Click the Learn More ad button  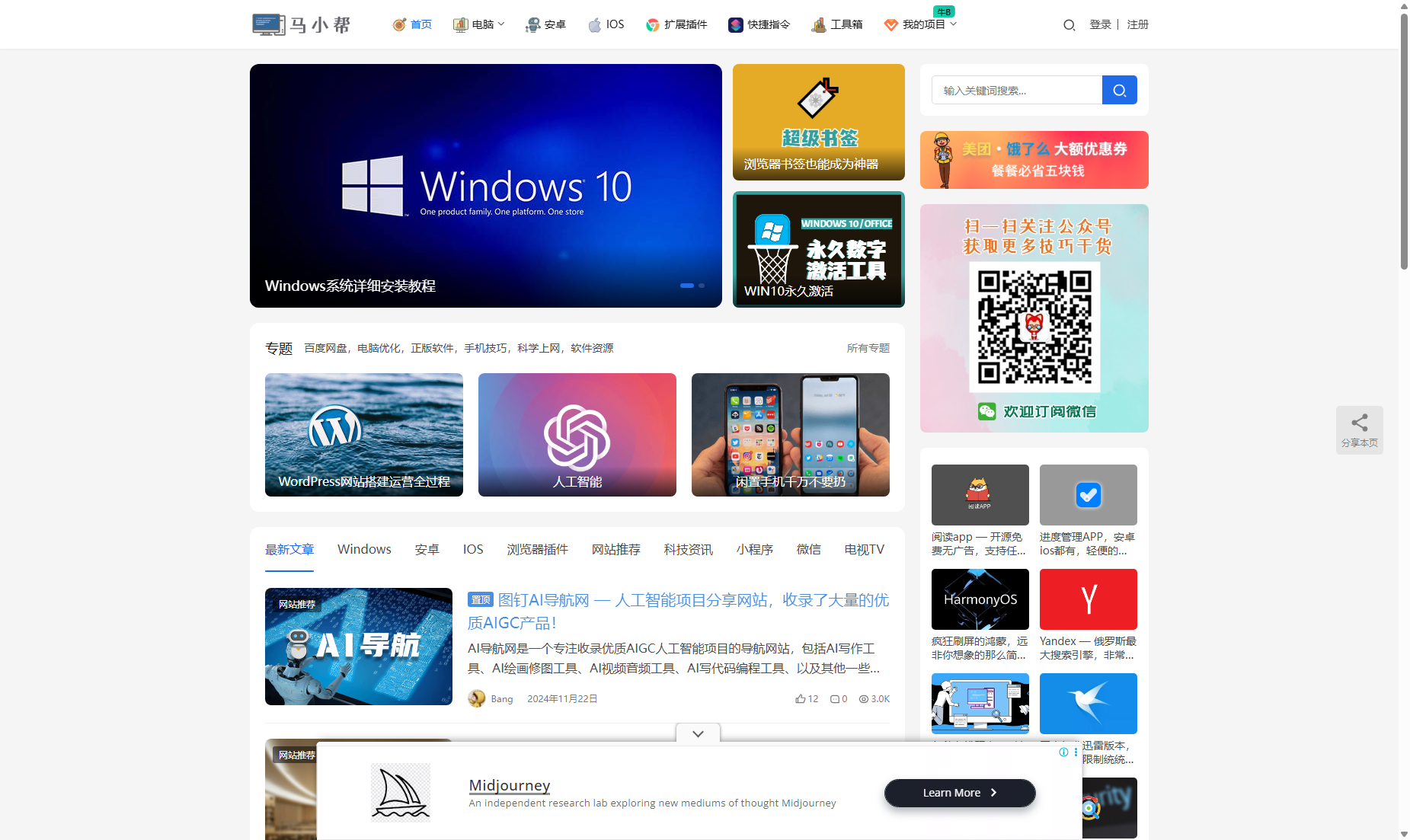coord(960,793)
